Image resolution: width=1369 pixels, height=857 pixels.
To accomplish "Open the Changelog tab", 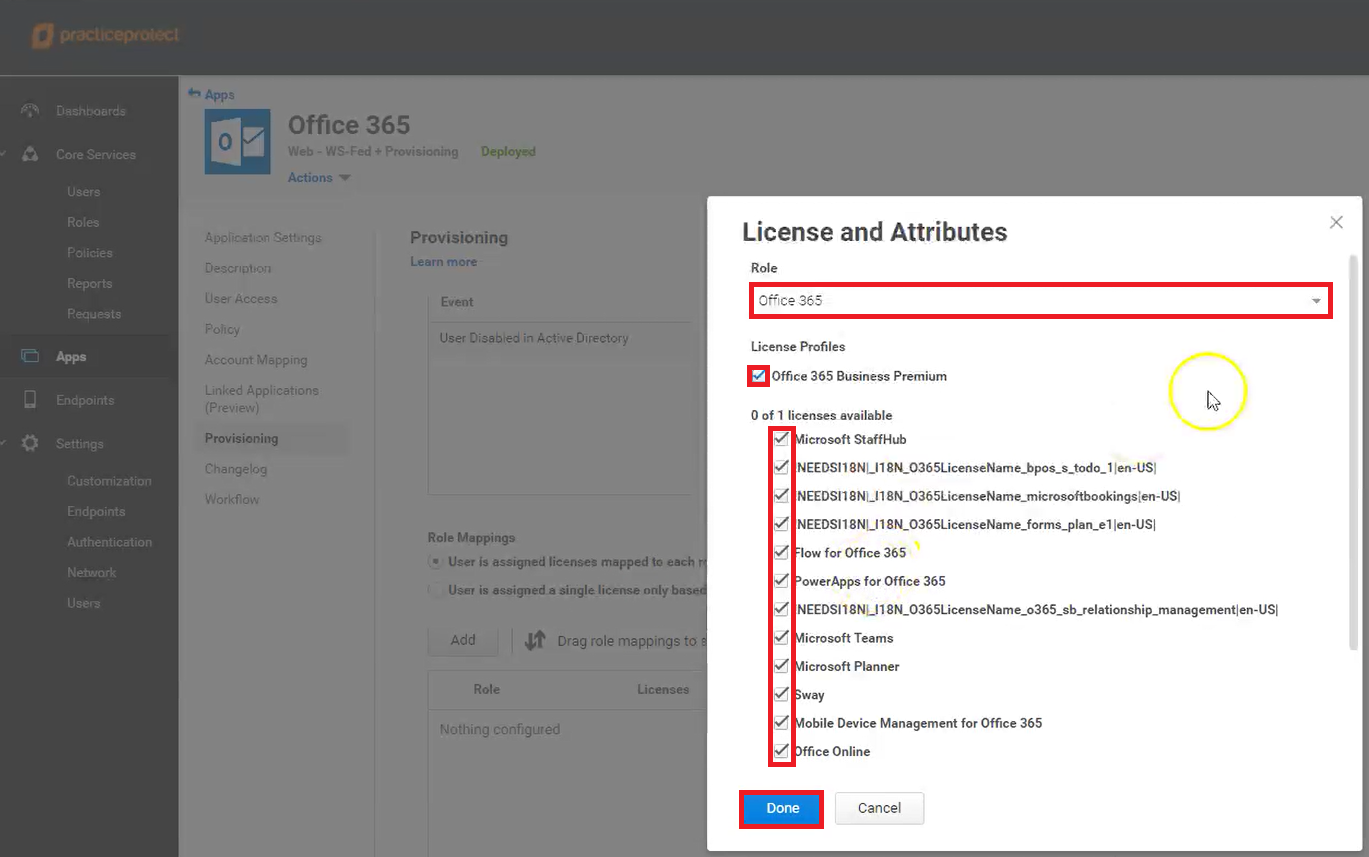I will (x=236, y=468).
